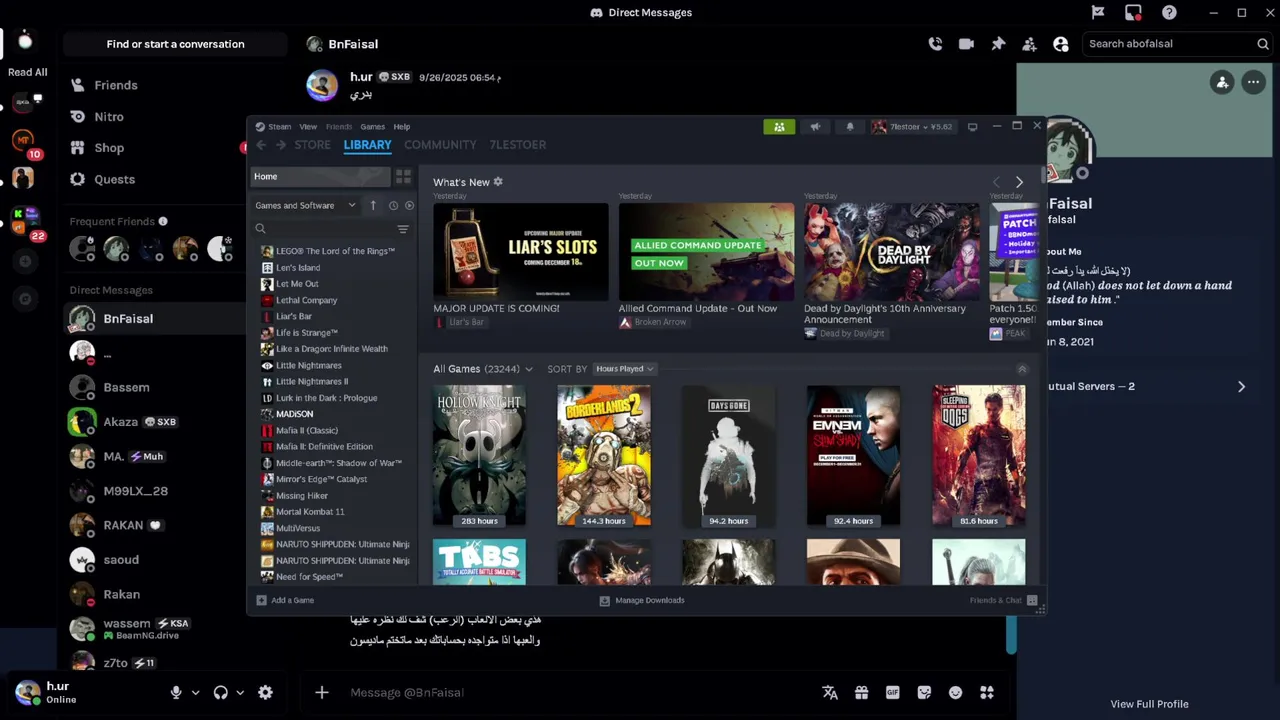Open the Steam menu
Viewport: 1280px width, 720px height.
pos(273,127)
